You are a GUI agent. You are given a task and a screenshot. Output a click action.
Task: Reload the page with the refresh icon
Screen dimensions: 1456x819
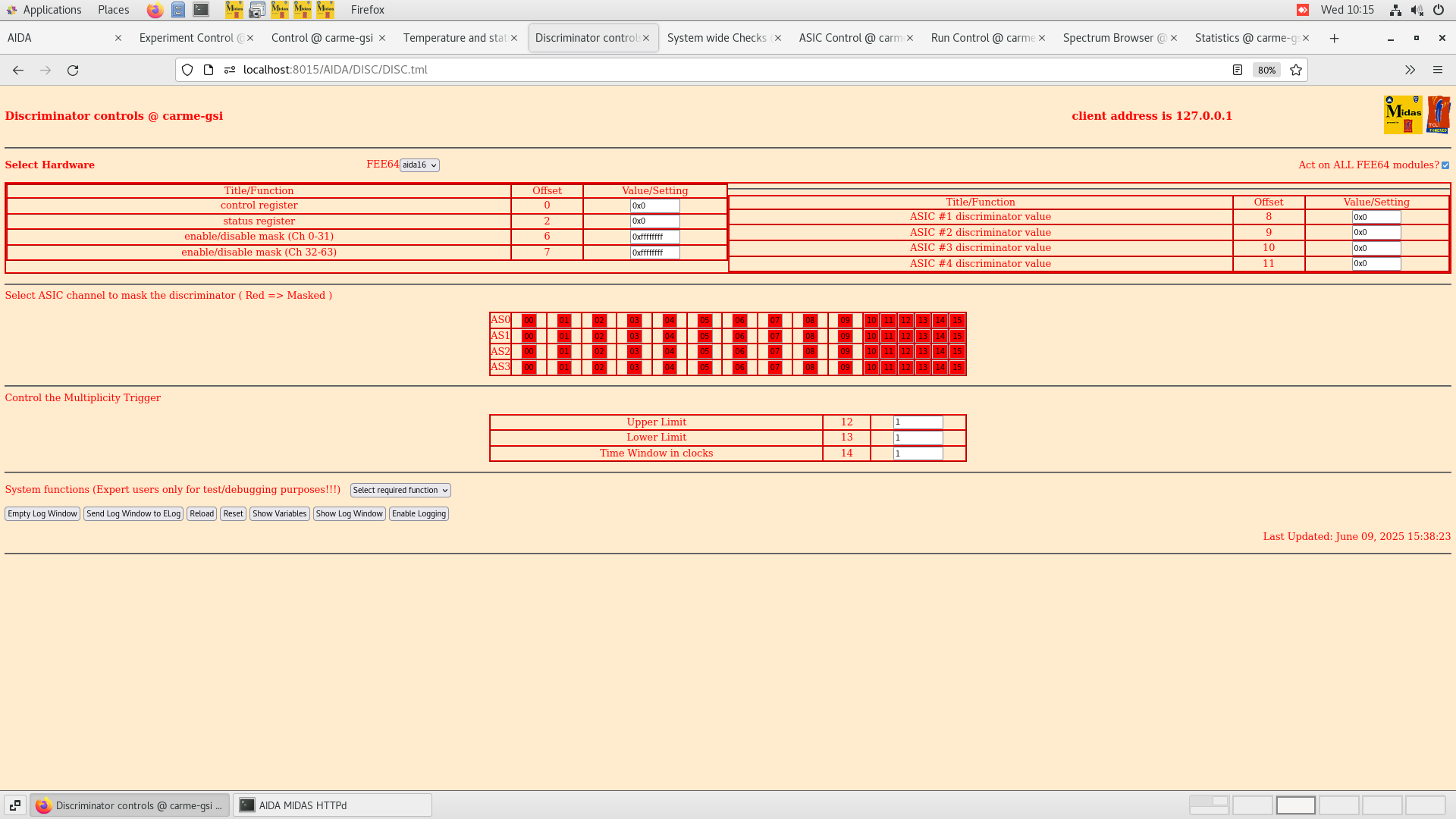tap(73, 70)
